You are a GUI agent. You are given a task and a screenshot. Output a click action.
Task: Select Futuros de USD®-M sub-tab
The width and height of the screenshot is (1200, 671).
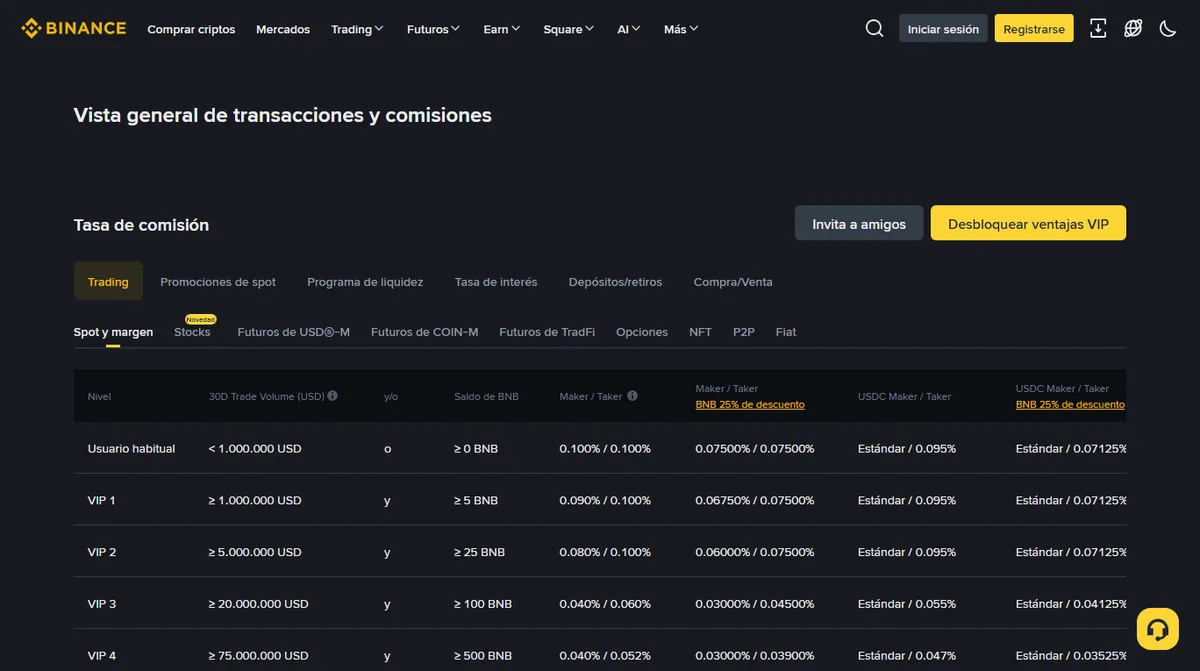coord(293,332)
